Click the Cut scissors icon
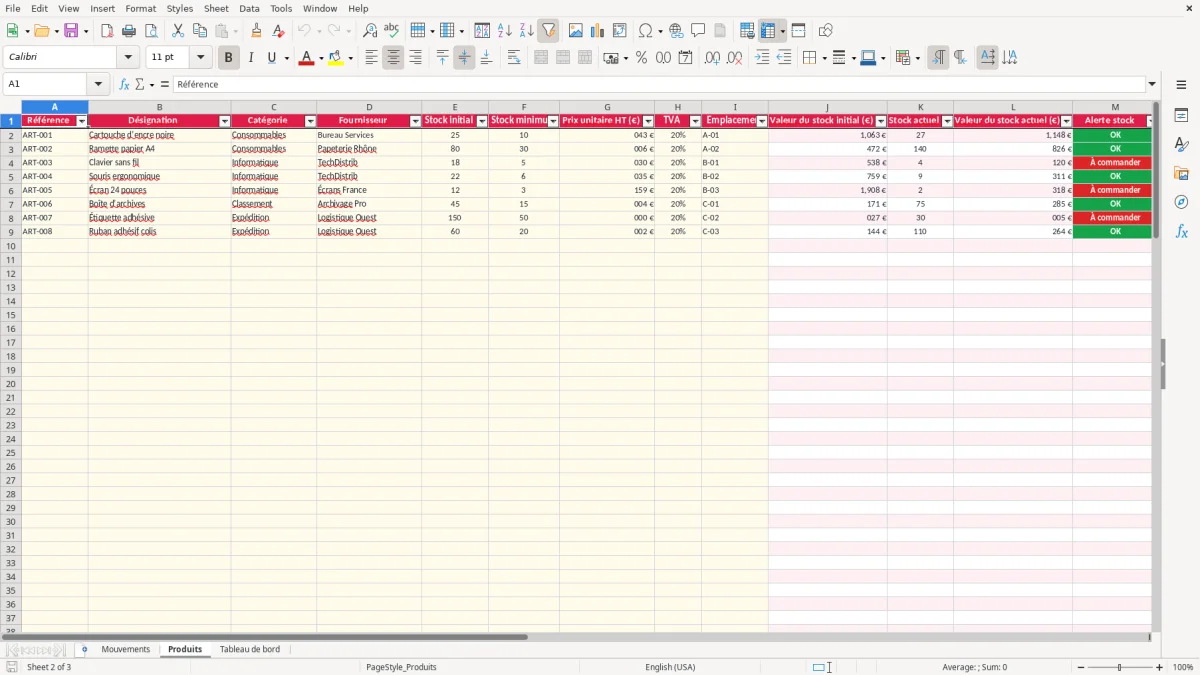Image resolution: width=1200 pixels, height=675 pixels. [x=178, y=31]
